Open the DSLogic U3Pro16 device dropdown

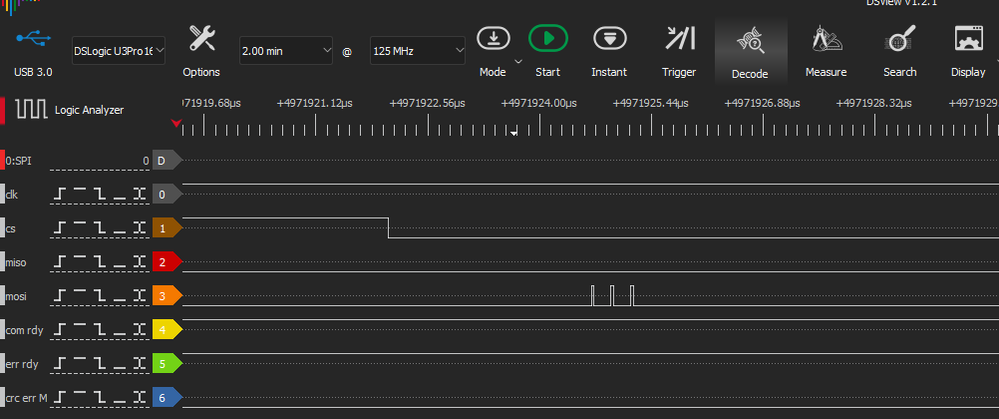119,50
